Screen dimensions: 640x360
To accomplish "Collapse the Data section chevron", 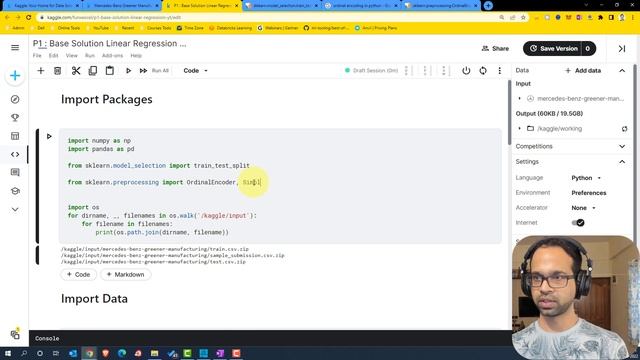I will (x=622, y=71).
